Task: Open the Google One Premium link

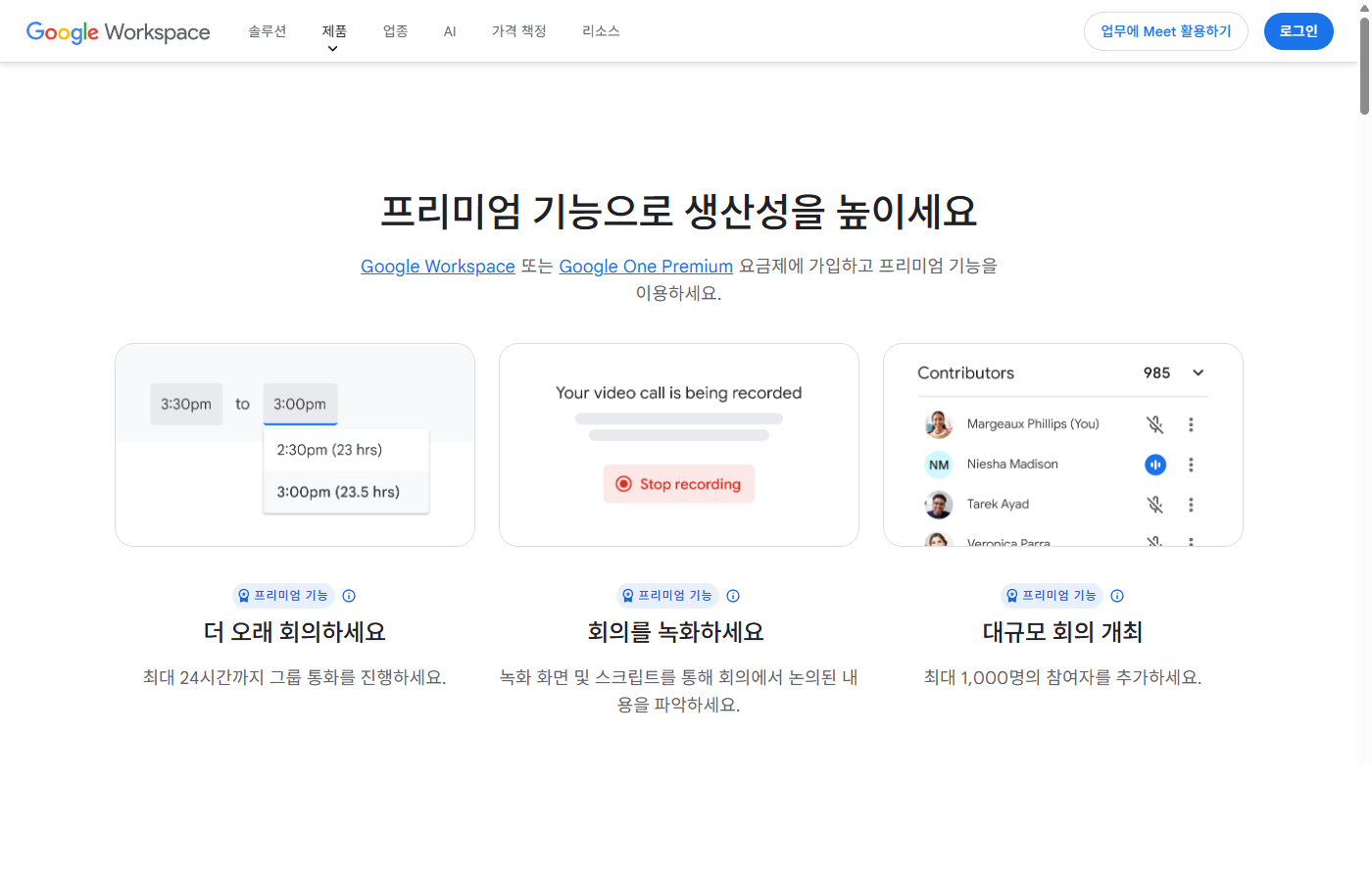Action: [646, 266]
